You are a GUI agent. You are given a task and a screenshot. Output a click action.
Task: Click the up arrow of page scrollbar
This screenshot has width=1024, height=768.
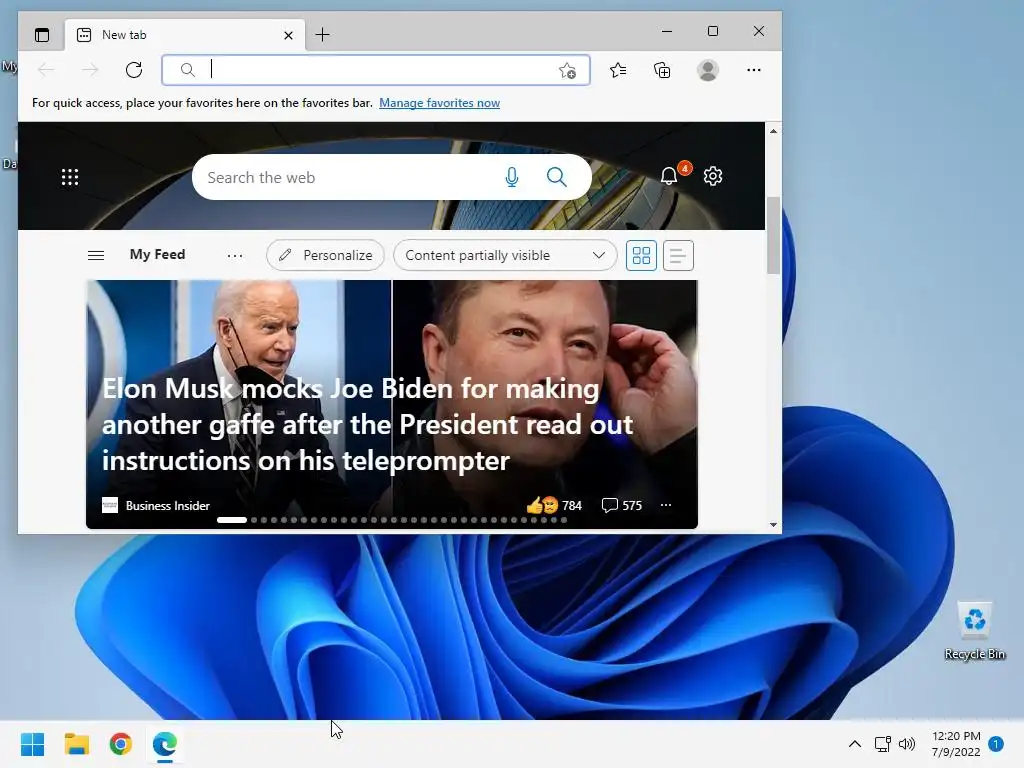773,131
